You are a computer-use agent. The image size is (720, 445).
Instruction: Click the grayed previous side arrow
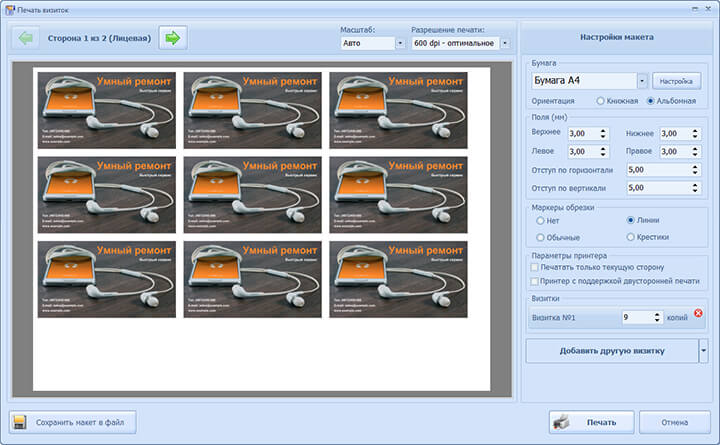click(25, 39)
